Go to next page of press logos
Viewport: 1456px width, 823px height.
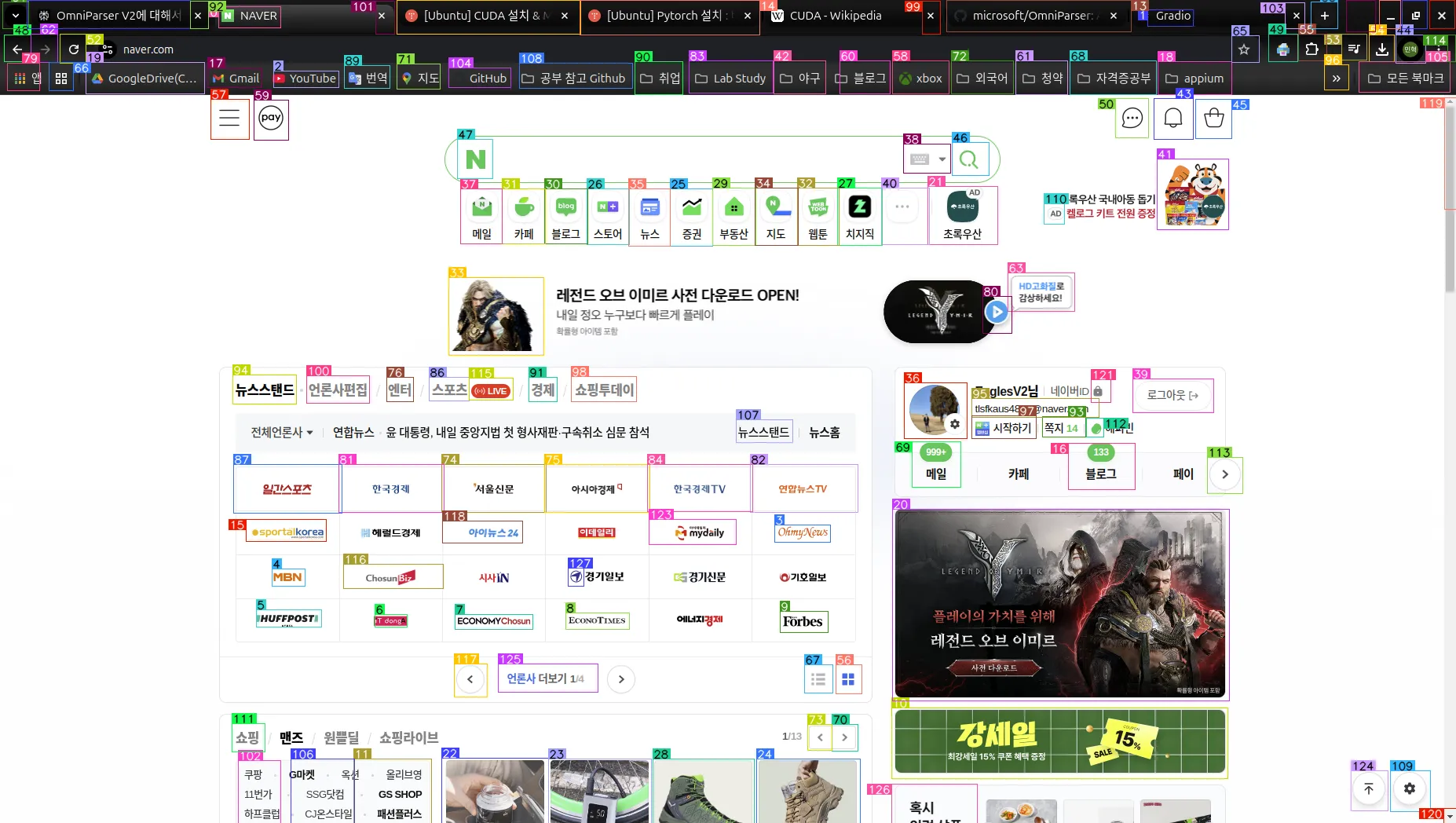point(621,679)
